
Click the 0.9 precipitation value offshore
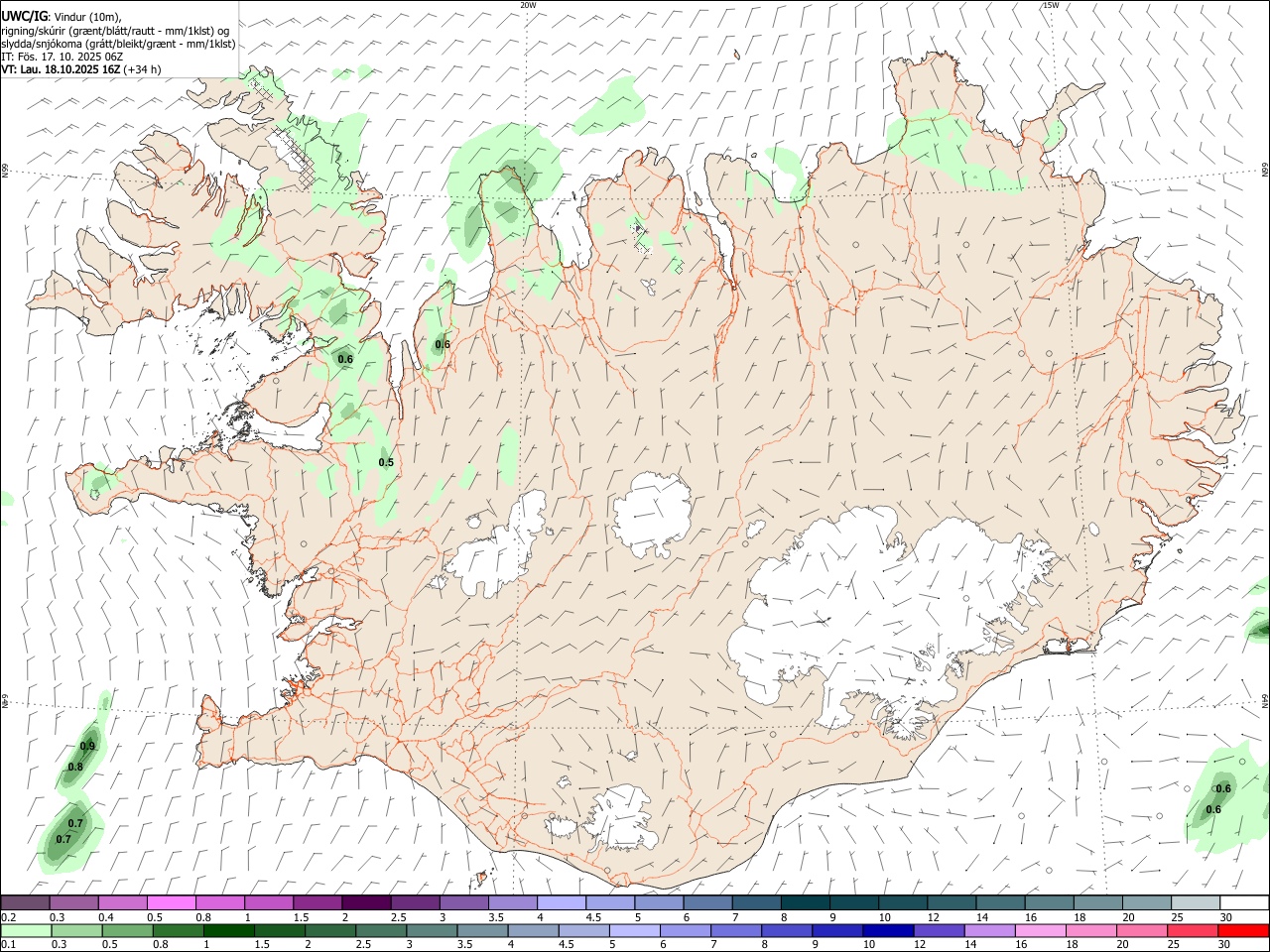coord(87,747)
